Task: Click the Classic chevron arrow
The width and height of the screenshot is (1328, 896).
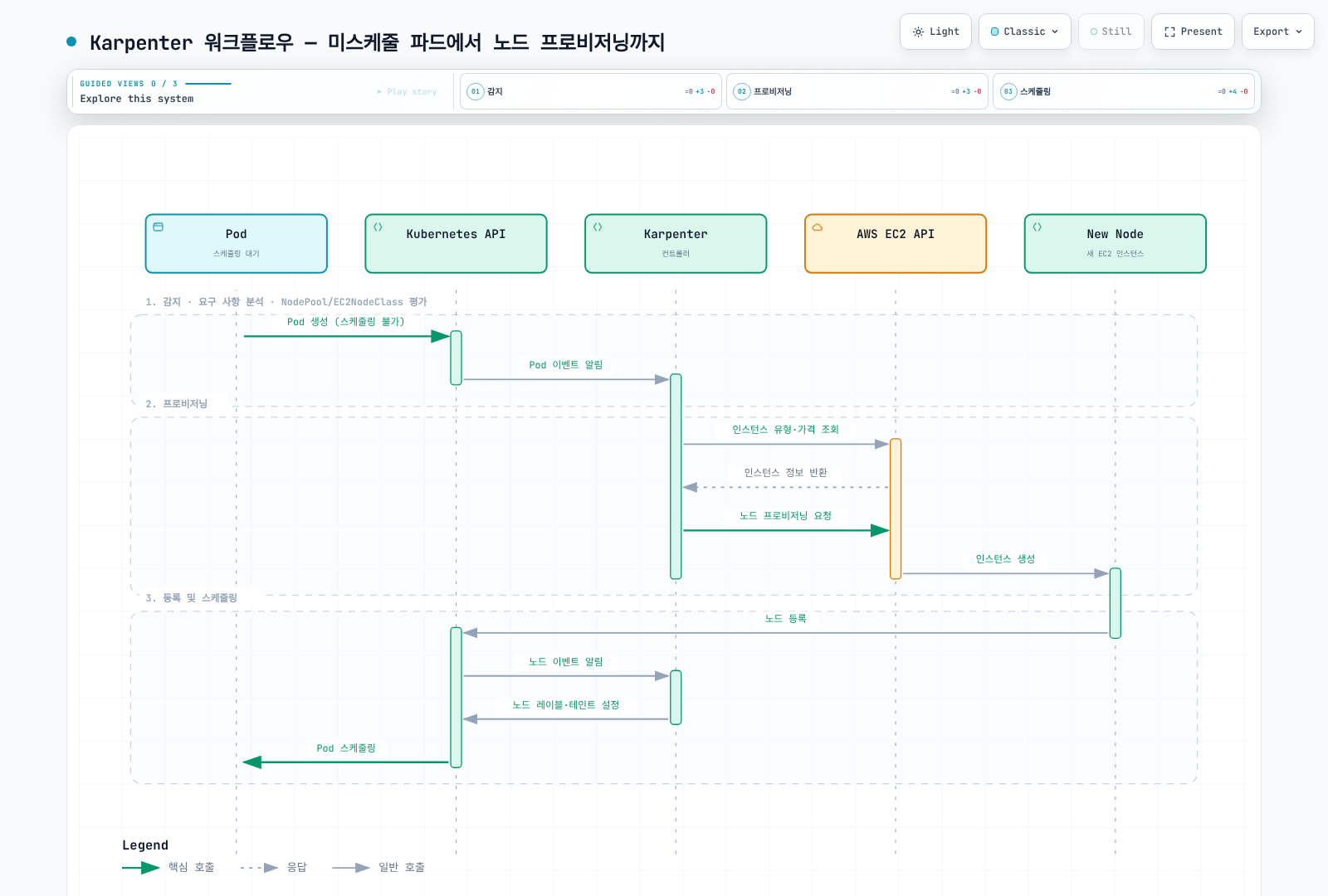Action: point(1055,32)
